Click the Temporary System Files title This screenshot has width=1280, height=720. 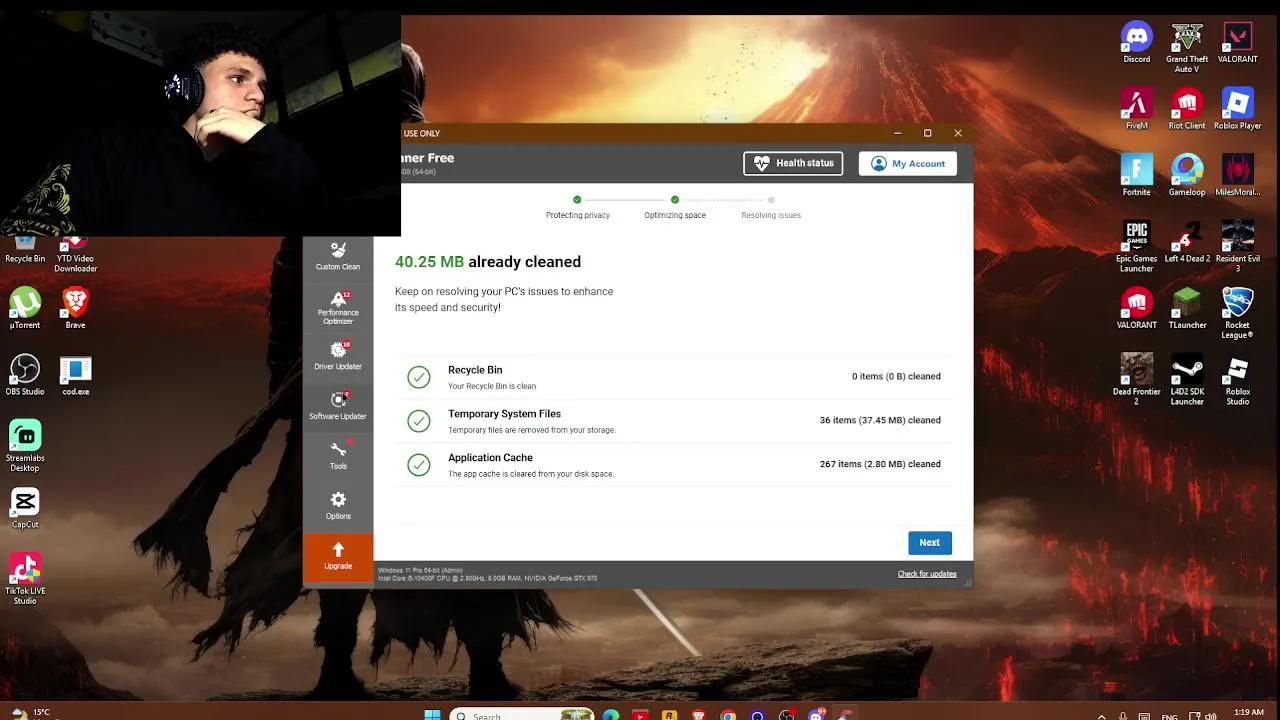pos(504,414)
